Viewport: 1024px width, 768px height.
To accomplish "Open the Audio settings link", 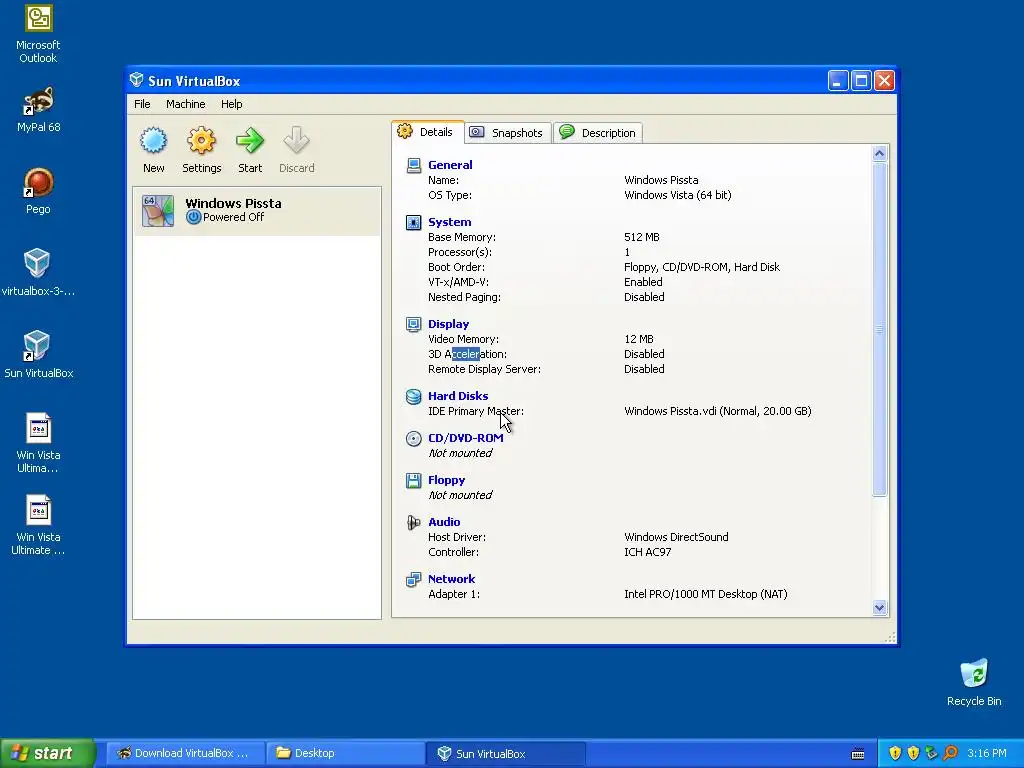I will click(x=444, y=522).
